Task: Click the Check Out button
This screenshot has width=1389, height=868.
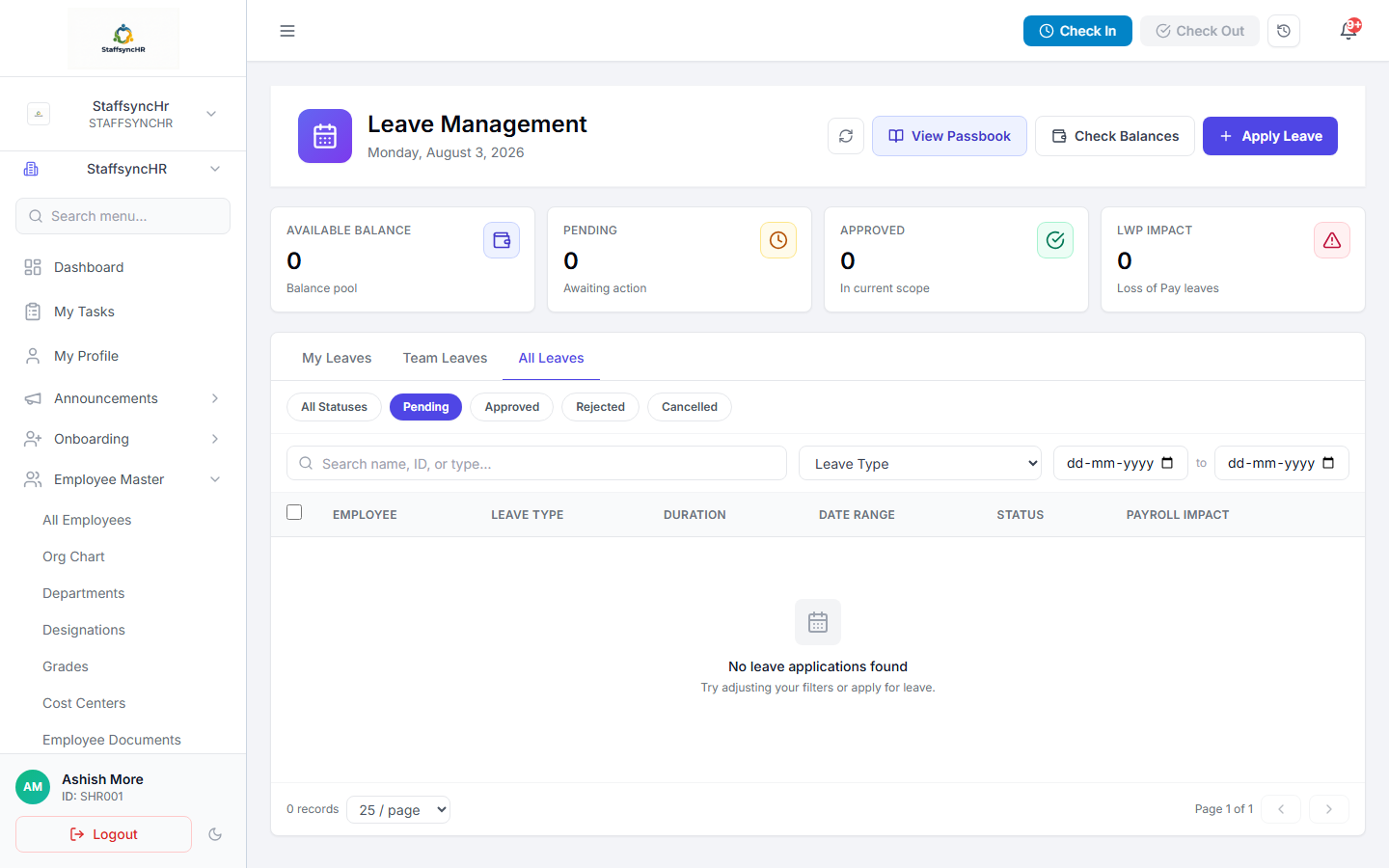Action: [x=1200, y=31]
